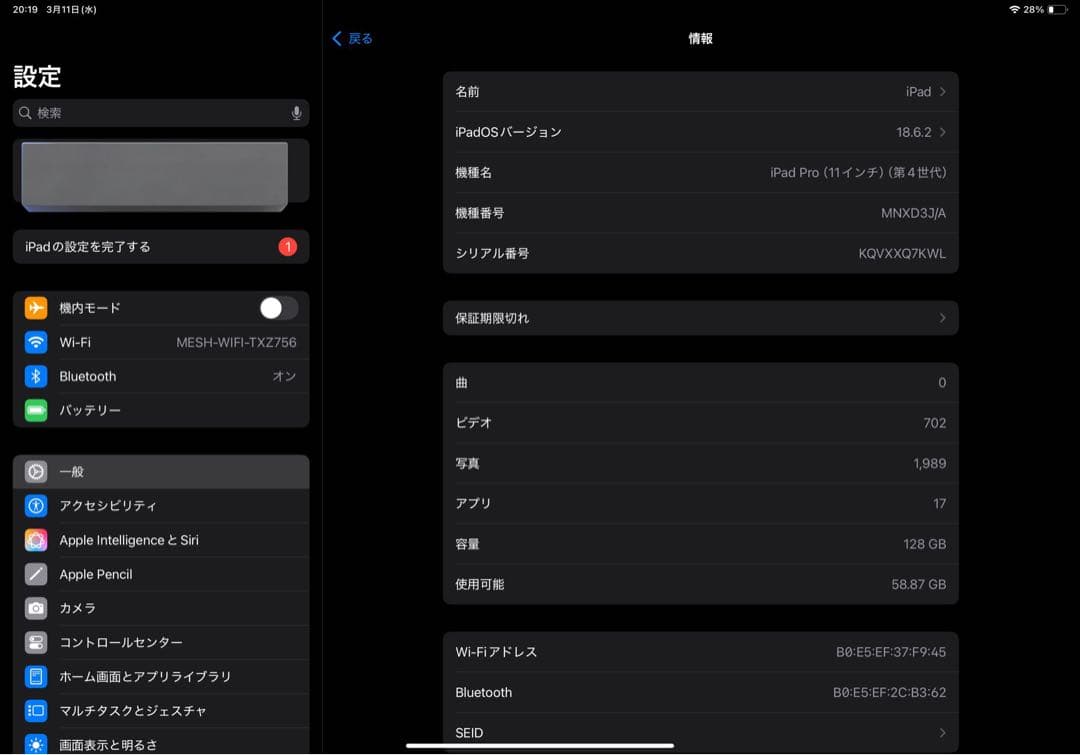The height and width of the screenshot is (755, 1080).
Task: Tap the ビデオ count 702
Action: point(934,423)
